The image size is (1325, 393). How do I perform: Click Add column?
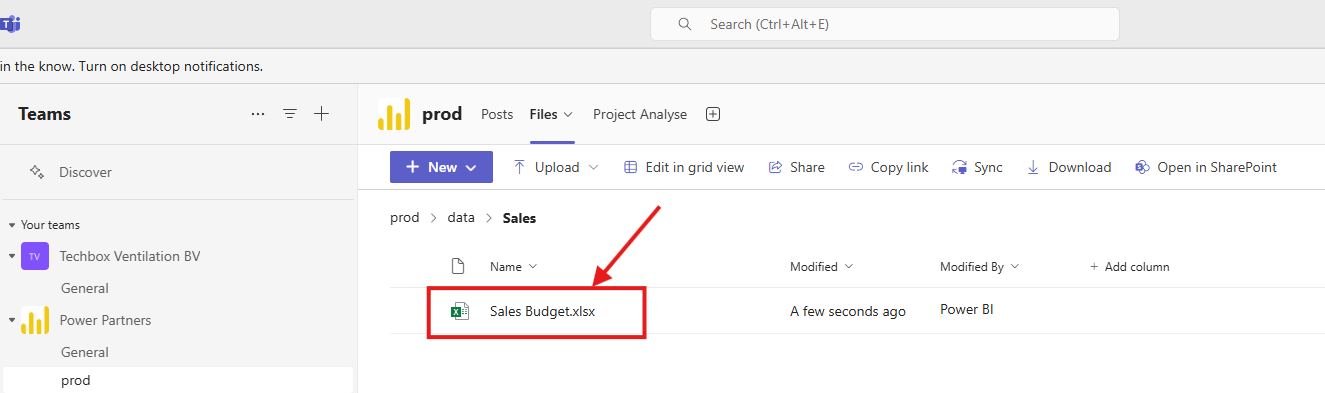(x=1130, y=266)
